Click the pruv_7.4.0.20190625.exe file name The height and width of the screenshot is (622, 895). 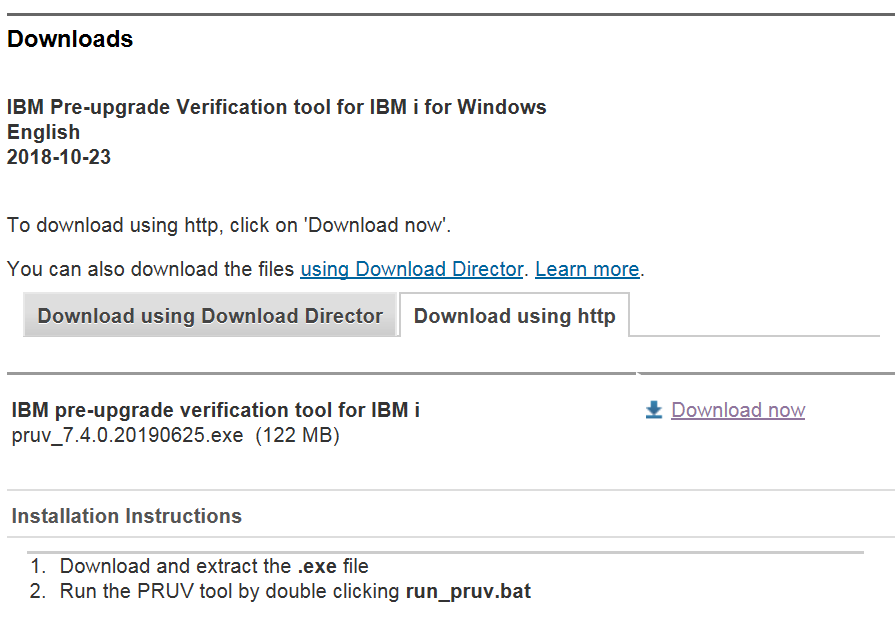click(127, 435)
